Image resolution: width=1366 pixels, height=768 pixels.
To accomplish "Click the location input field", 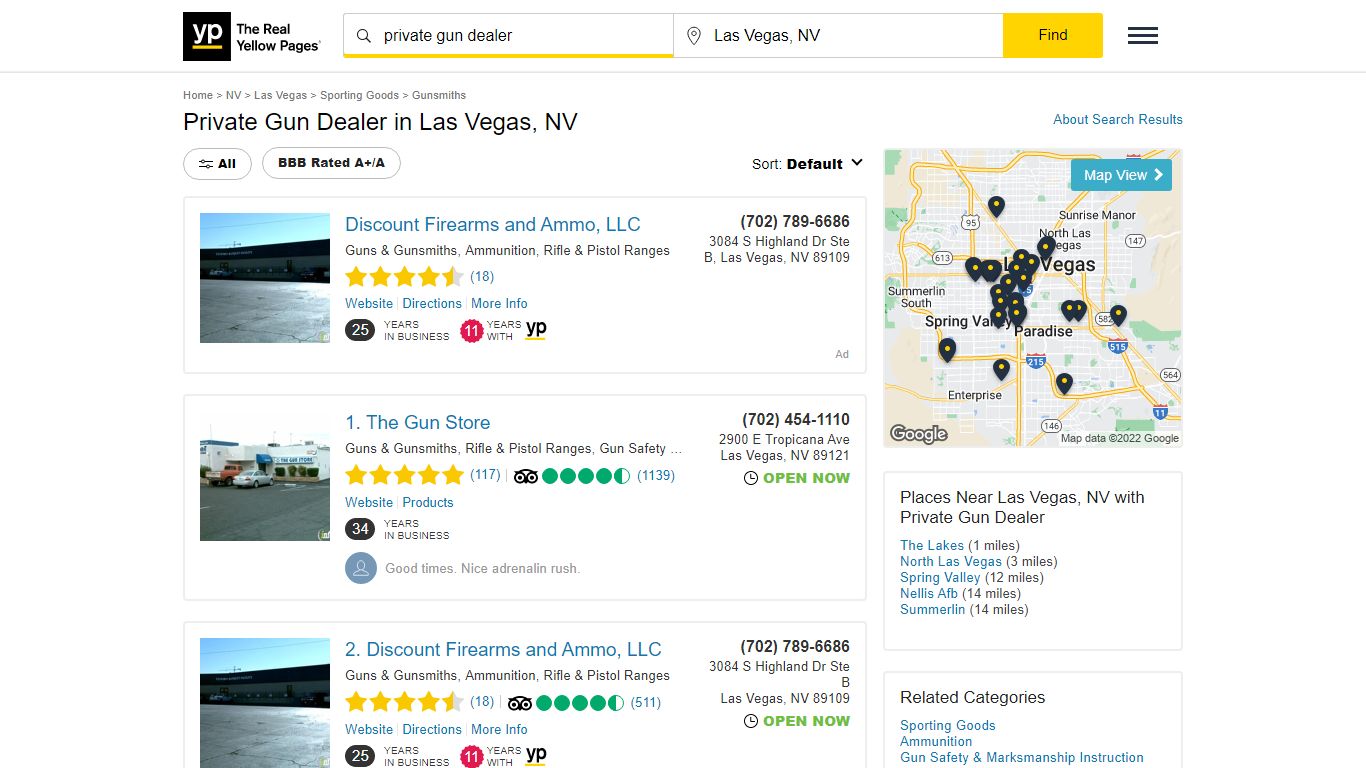I will point(838,35).
